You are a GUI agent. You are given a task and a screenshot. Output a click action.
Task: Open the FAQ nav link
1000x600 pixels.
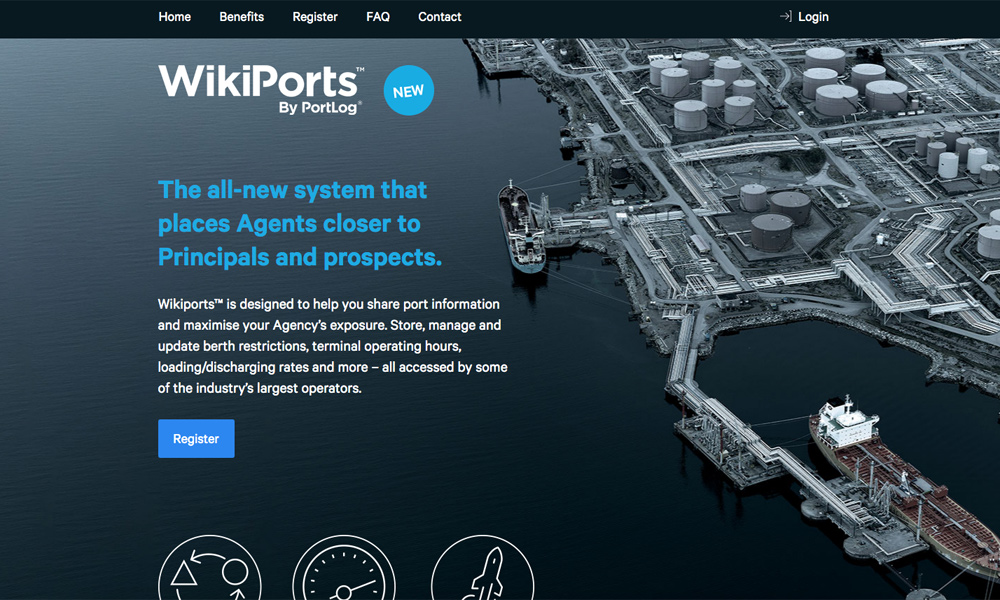[378, 17]
